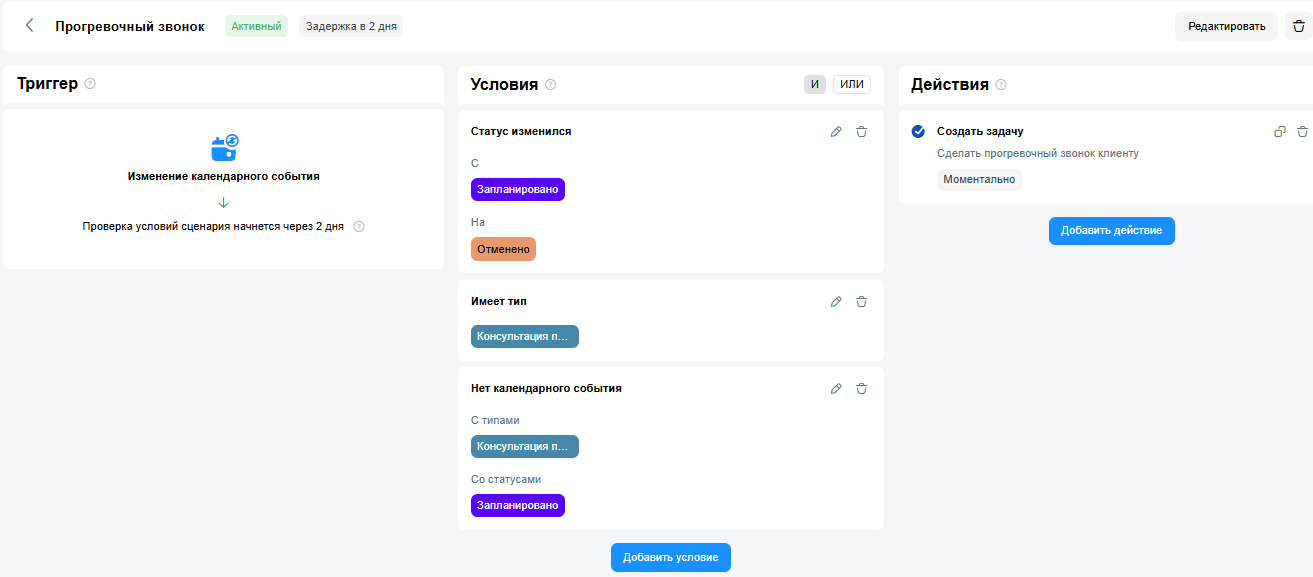Click the calendar event trigger icon

[x=224, y=148]
